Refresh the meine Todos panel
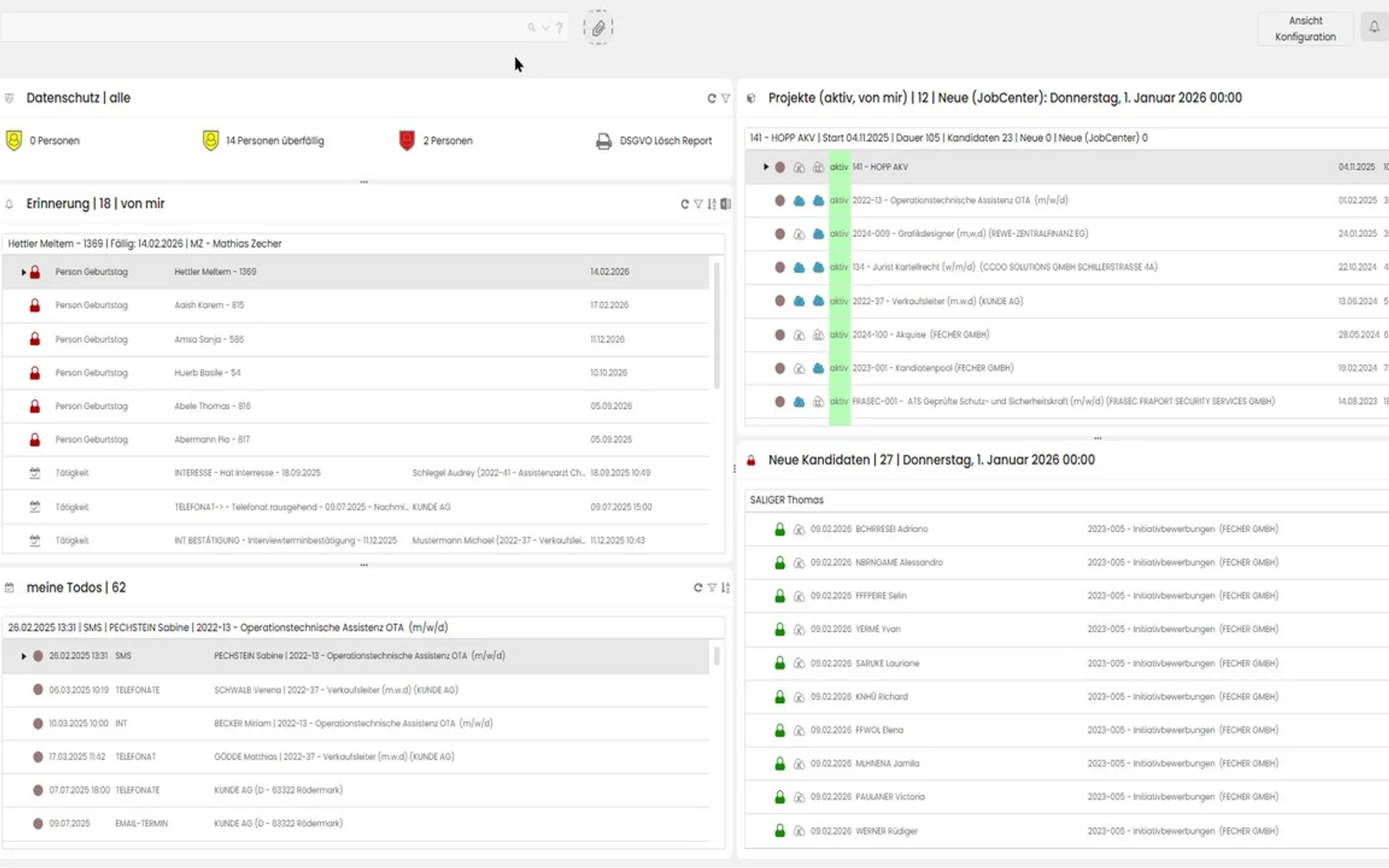The width and height of the screenshot is (1389, 868). (x=698, y=588)
